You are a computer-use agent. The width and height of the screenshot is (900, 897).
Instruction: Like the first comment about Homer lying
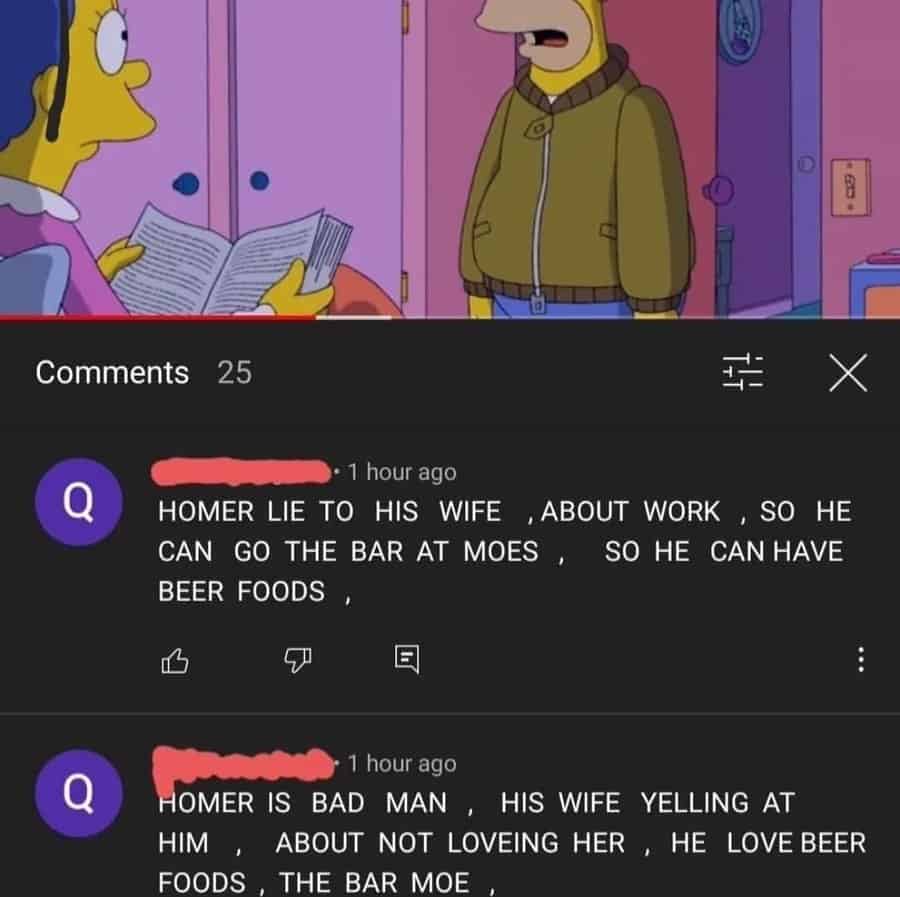click(x=174, y=661)
